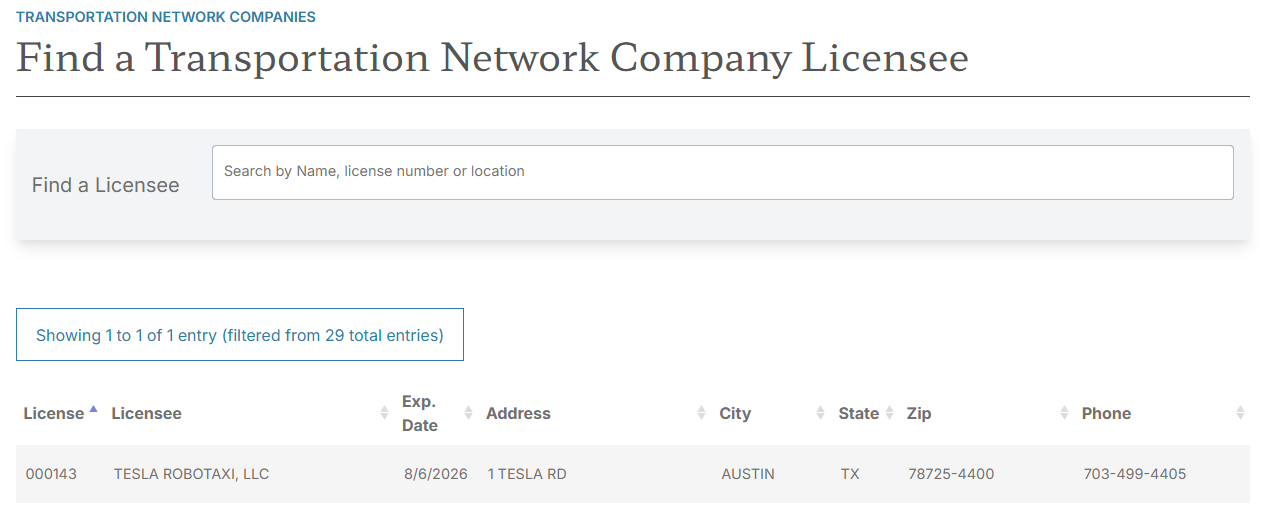Click sort arrows icon for Zip column

tap(1064, 413)
